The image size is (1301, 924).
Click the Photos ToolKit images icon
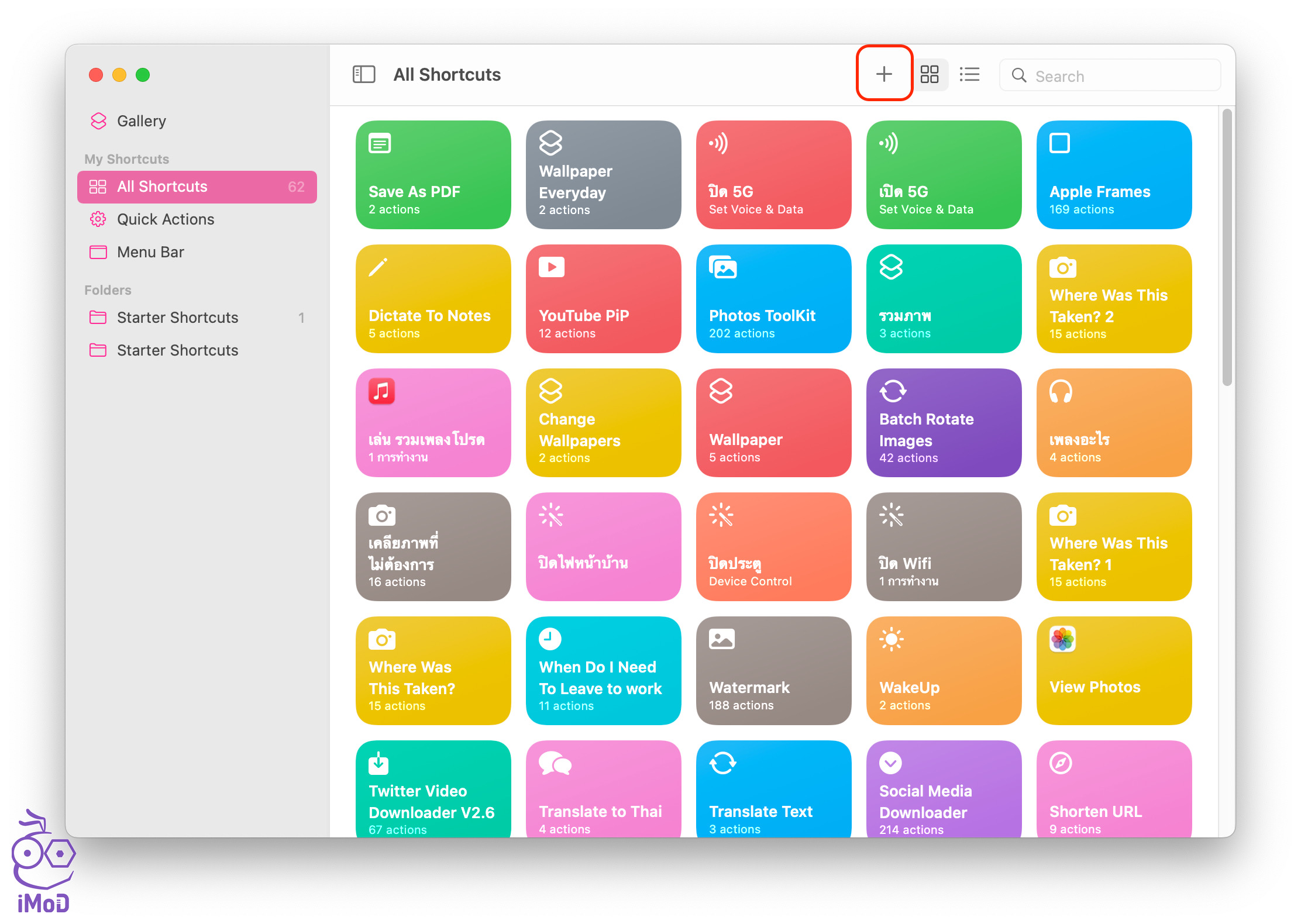[x=722, y=267]
